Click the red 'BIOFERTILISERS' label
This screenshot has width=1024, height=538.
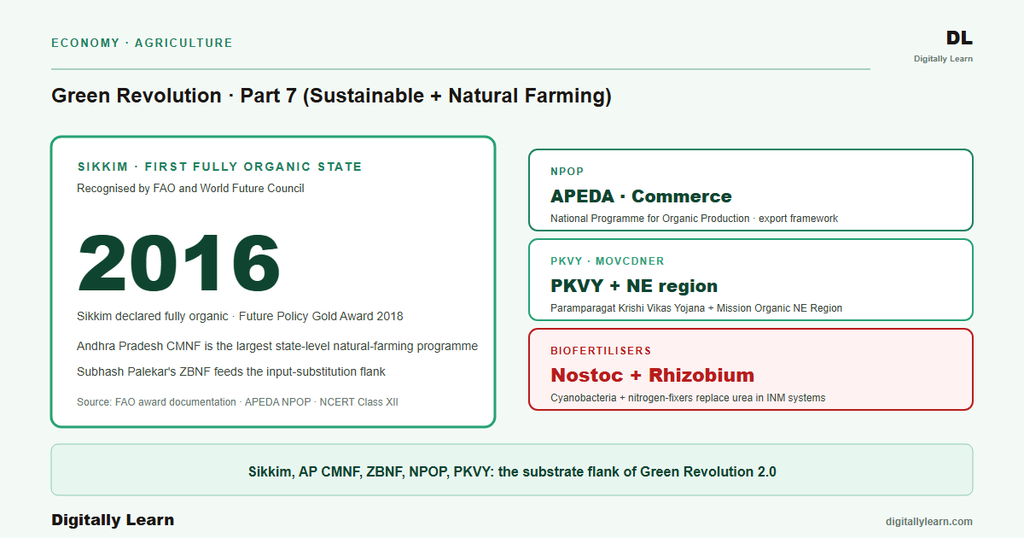(x=601, y=351)
